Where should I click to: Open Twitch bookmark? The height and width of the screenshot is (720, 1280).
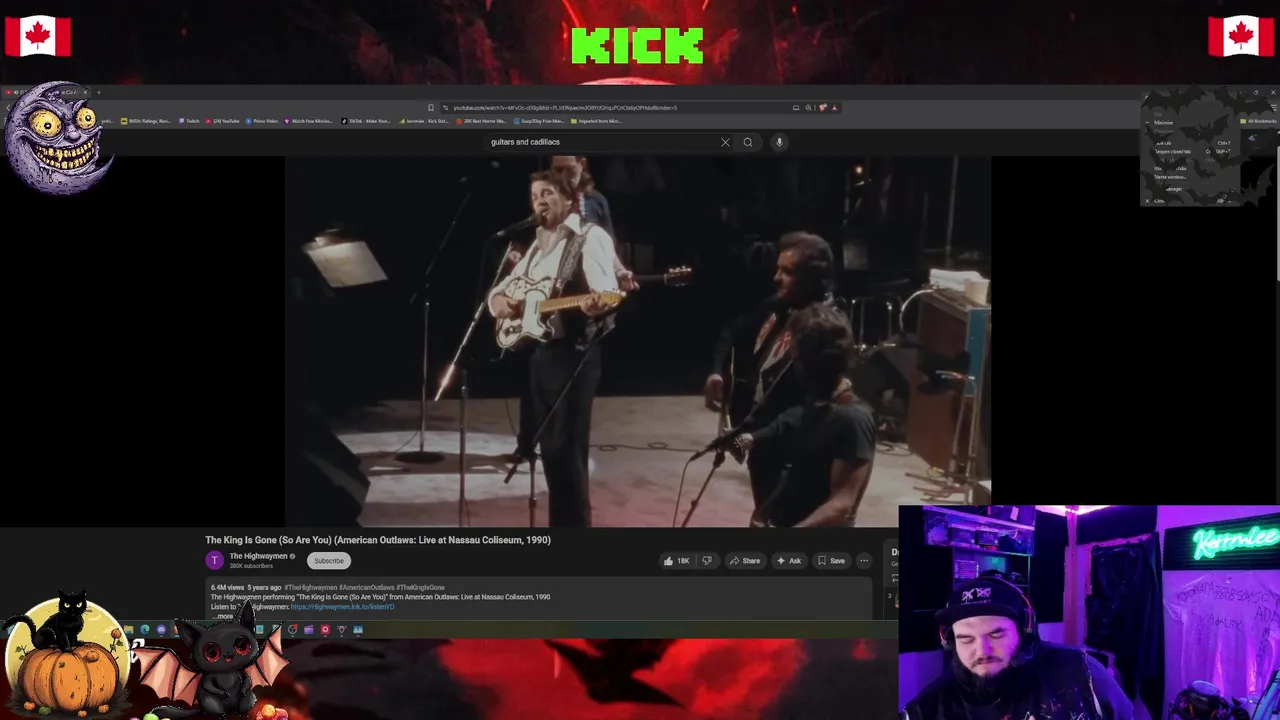coord(189,121)
